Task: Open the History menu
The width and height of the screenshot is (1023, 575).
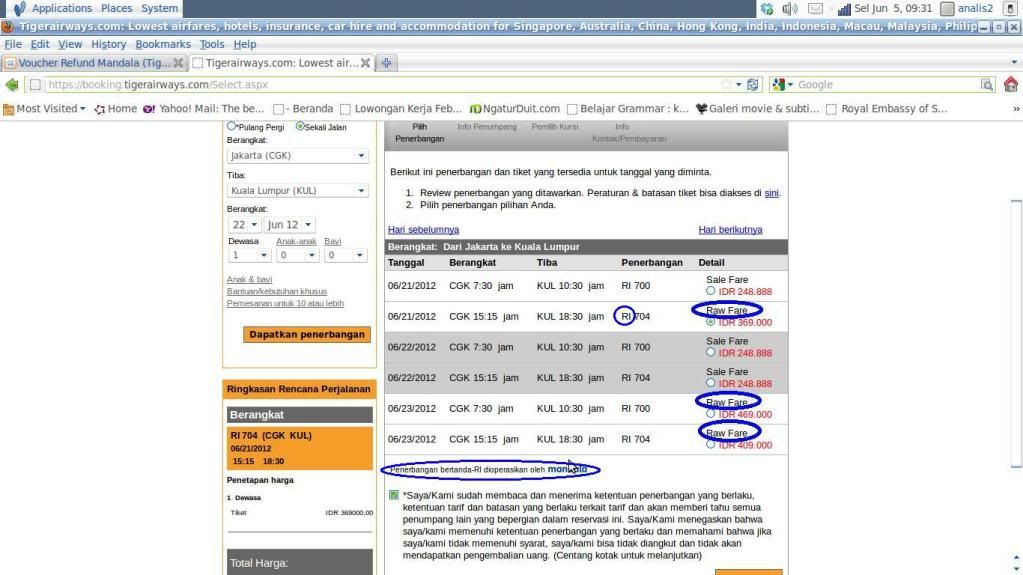Action: point(108,44)
